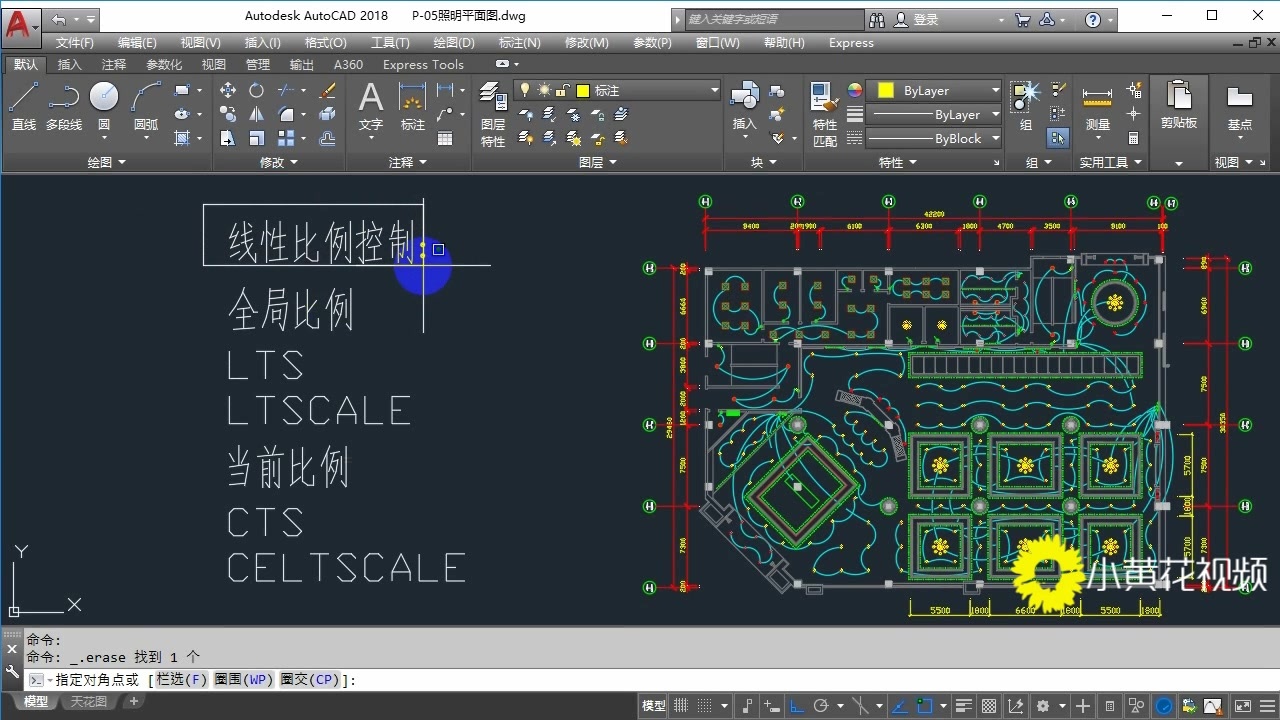Expand the 实用工具 panel
This screenshot has width=1280, height=720.
pos(1110,162)
